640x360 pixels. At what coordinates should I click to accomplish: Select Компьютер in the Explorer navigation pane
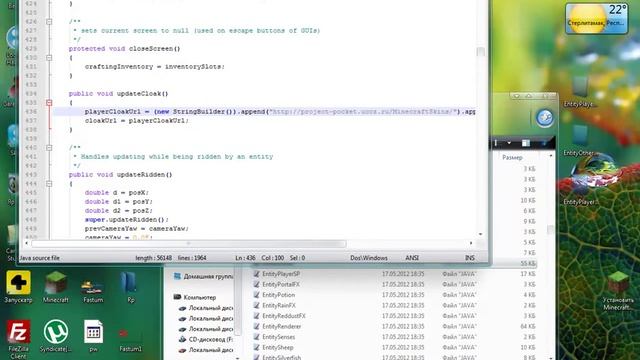(x=195, y=297)
